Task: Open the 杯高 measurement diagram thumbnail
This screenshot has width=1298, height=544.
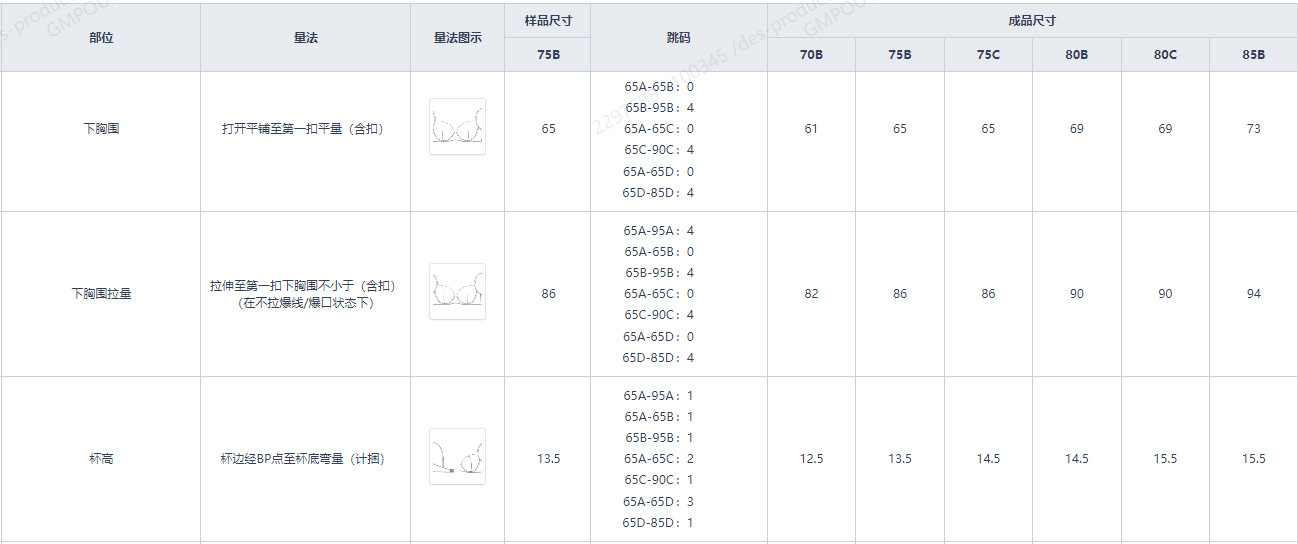Action: coord(457,457)
